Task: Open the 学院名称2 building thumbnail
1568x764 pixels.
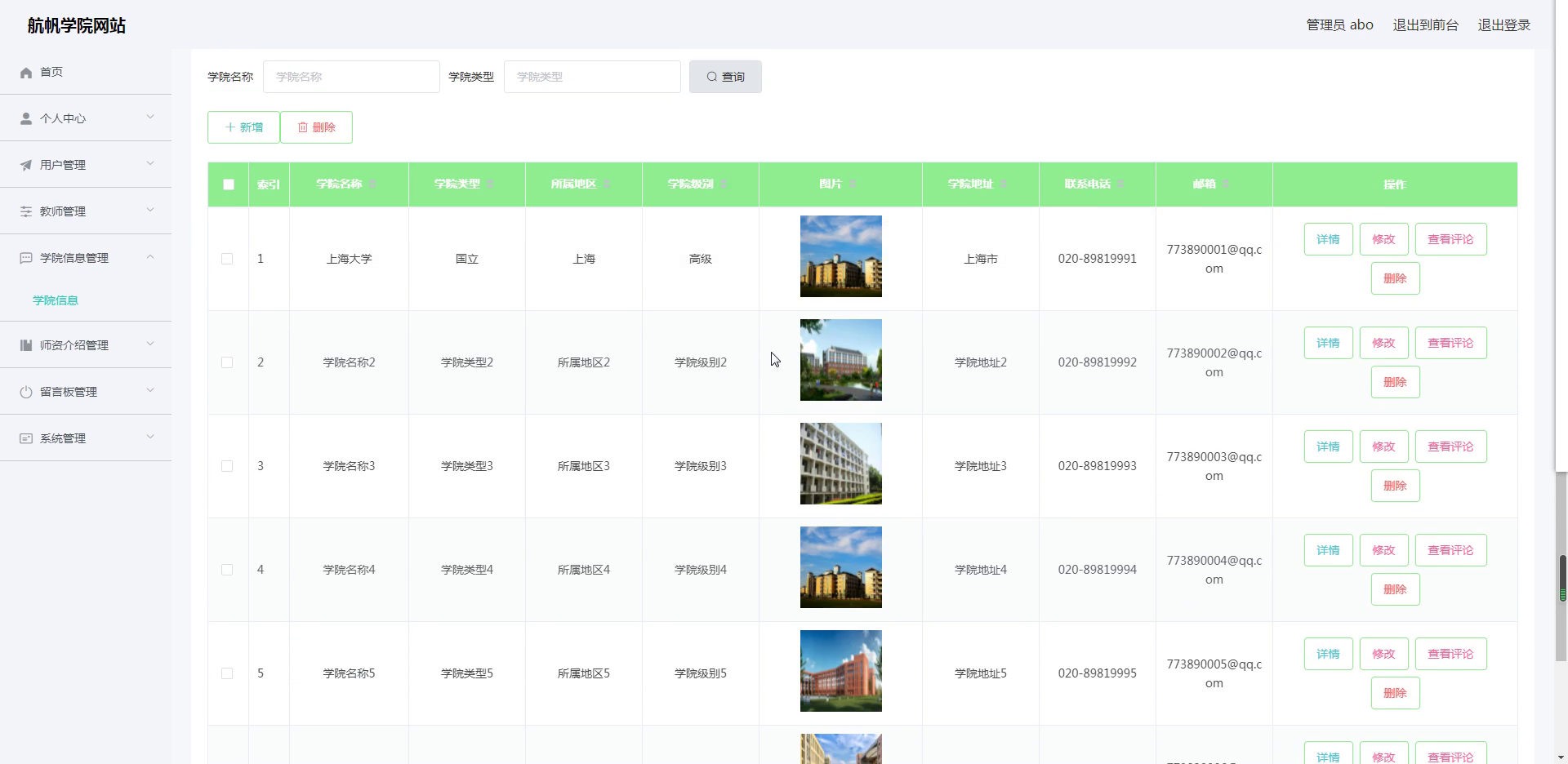Action: (840, 360)
